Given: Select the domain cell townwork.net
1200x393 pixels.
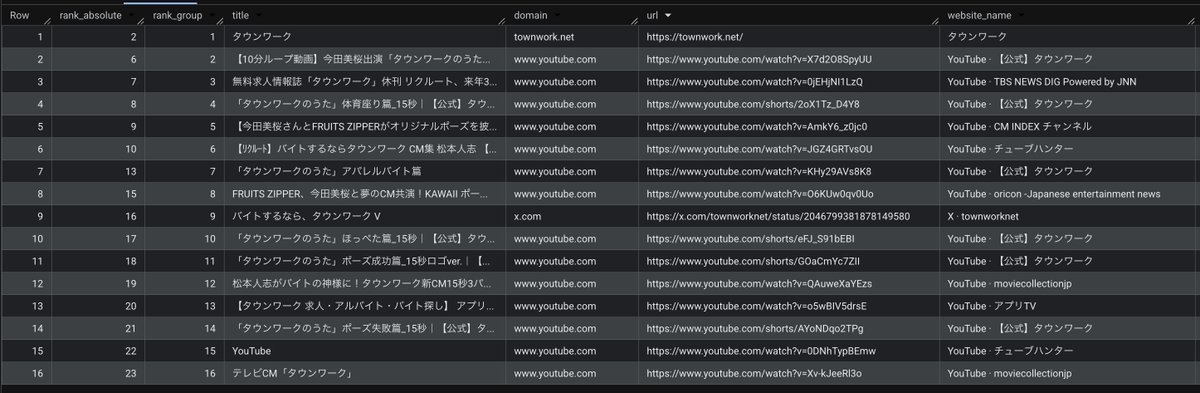Looking at the screenshot, I should coord(543,36).
